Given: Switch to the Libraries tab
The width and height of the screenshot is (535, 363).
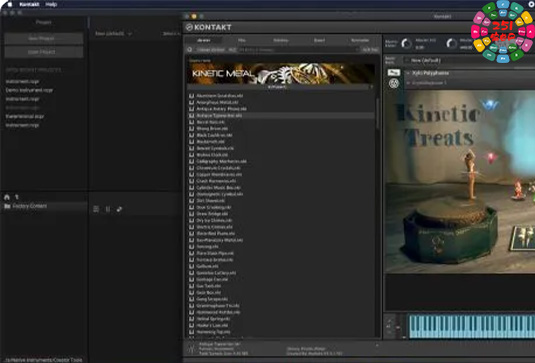Looking at the screenshot, I should click(x=204, y=40).
